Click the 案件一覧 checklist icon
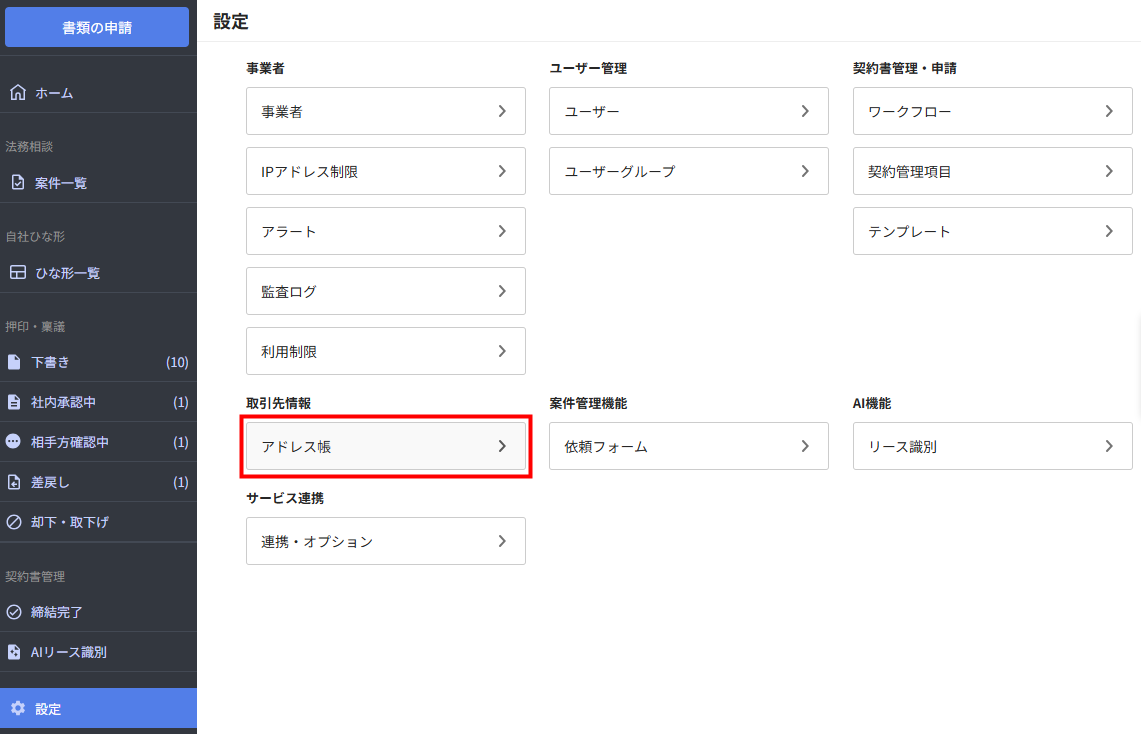Image resolution: width=1141 pixels, height=734 pixels. coord(17,183)
